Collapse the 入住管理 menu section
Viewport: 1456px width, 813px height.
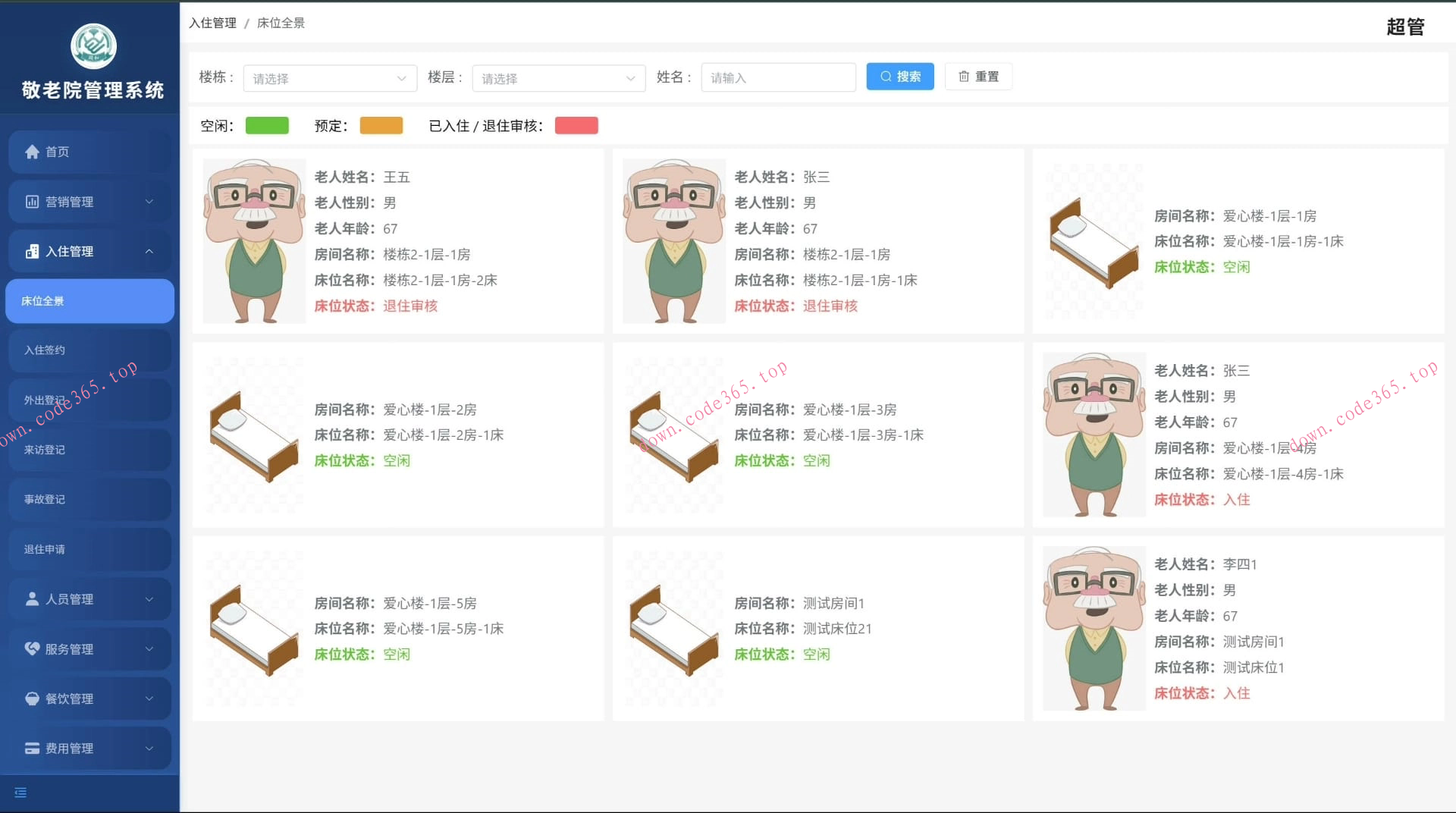click(149, 251)
